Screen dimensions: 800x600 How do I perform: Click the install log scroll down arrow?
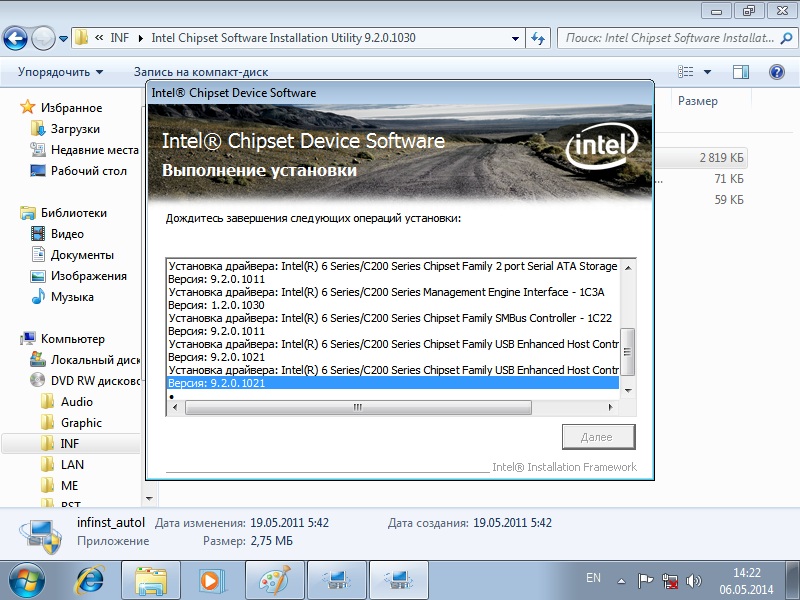click(628, 391)
